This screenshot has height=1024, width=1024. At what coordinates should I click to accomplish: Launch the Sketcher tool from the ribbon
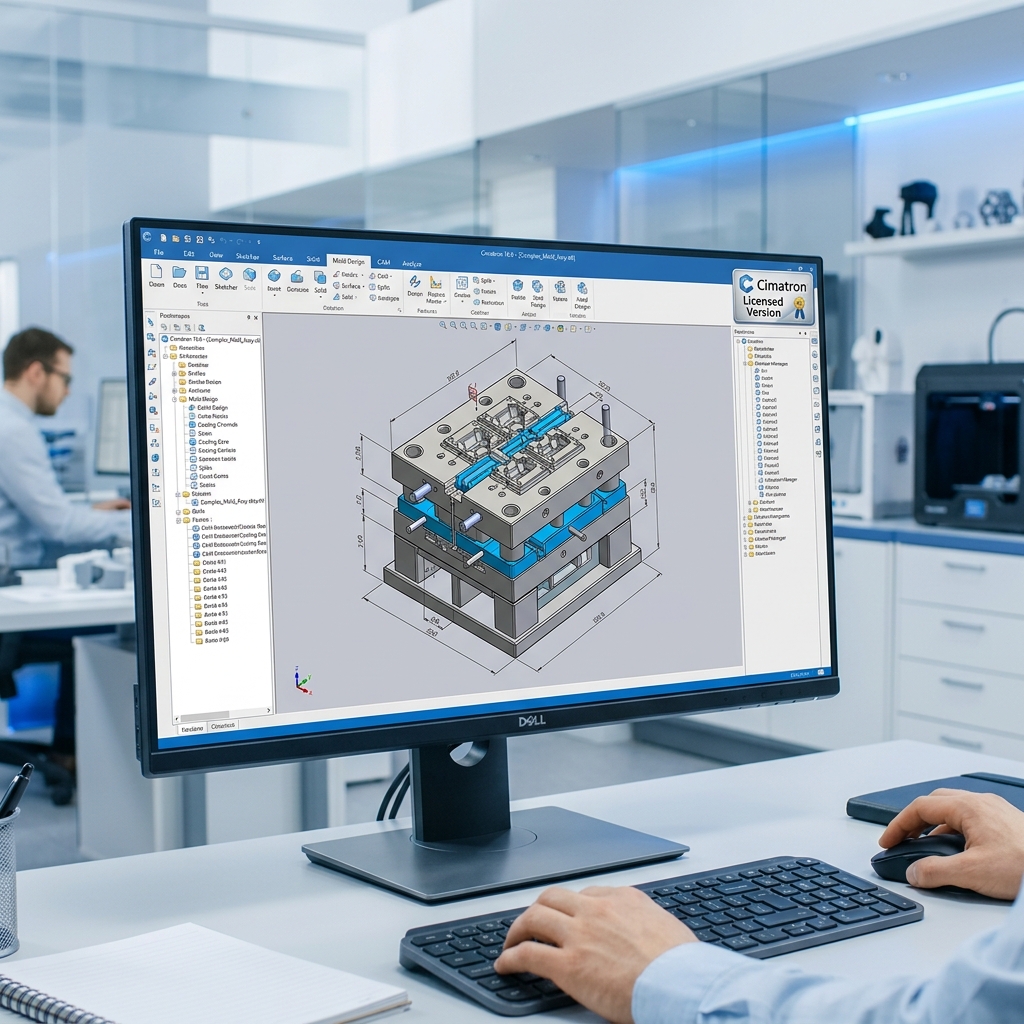click(x=226, y=278)
